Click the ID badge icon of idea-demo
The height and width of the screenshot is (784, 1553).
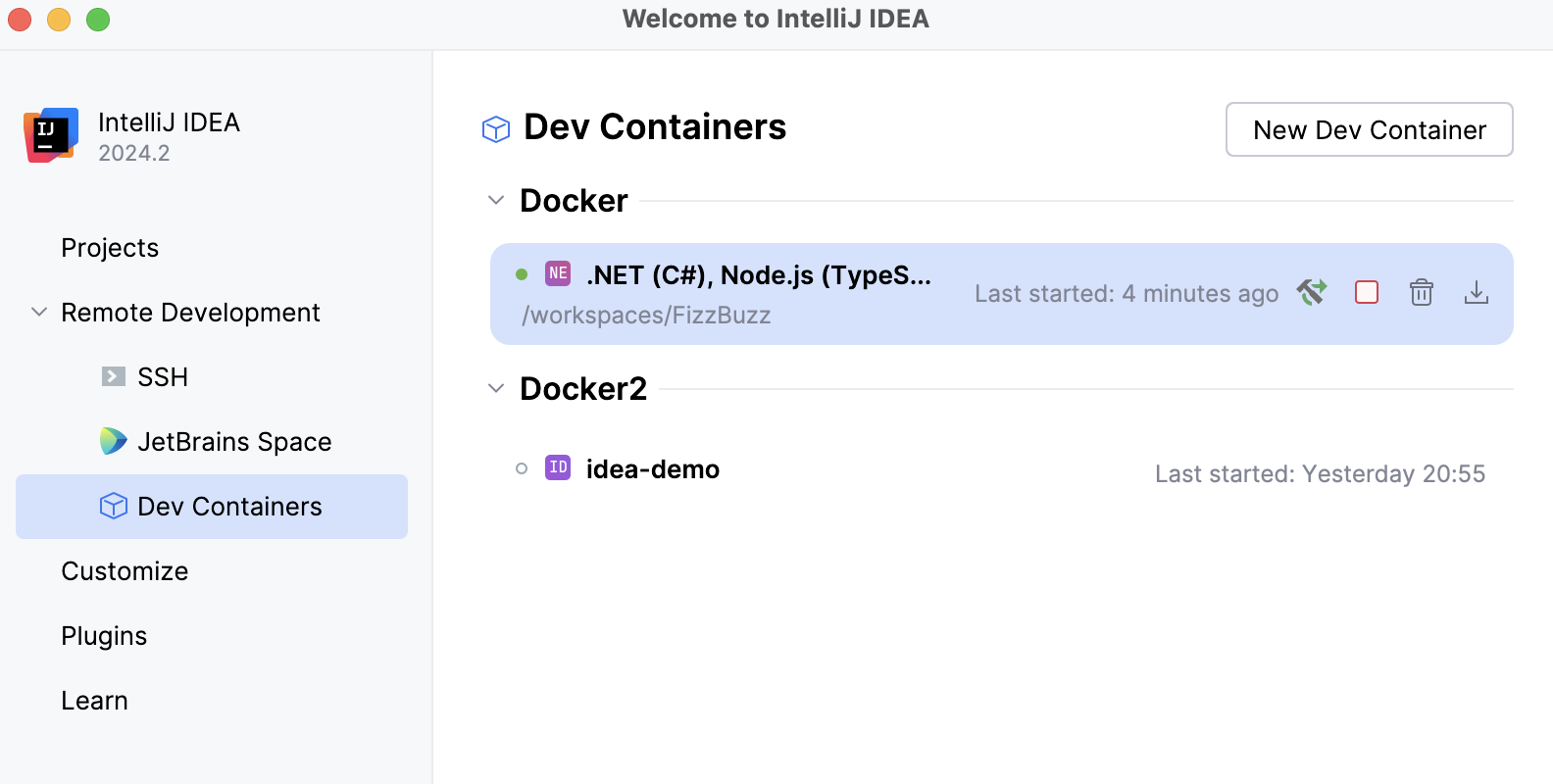(558, 467)
